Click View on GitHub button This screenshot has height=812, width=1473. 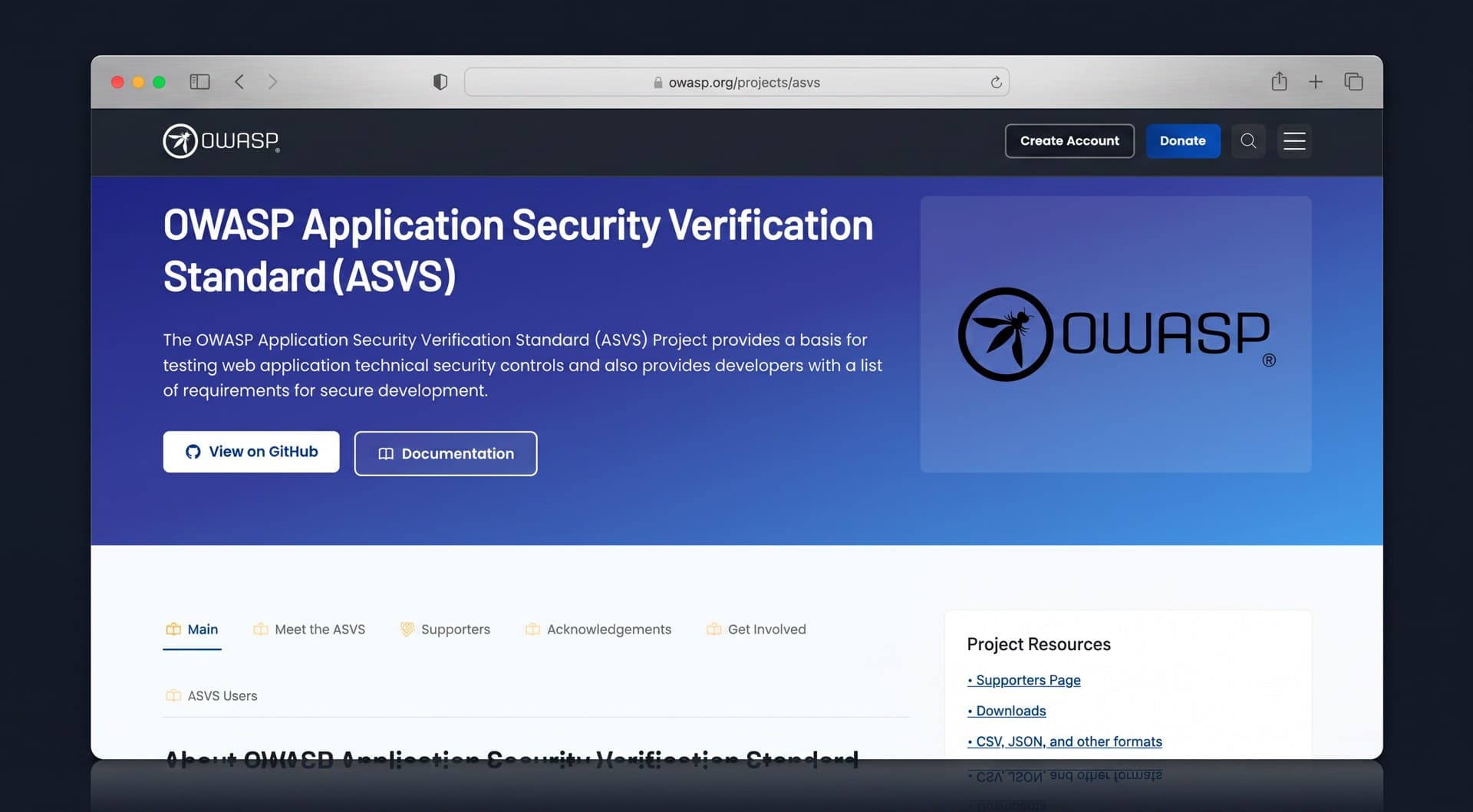[251, 452]
